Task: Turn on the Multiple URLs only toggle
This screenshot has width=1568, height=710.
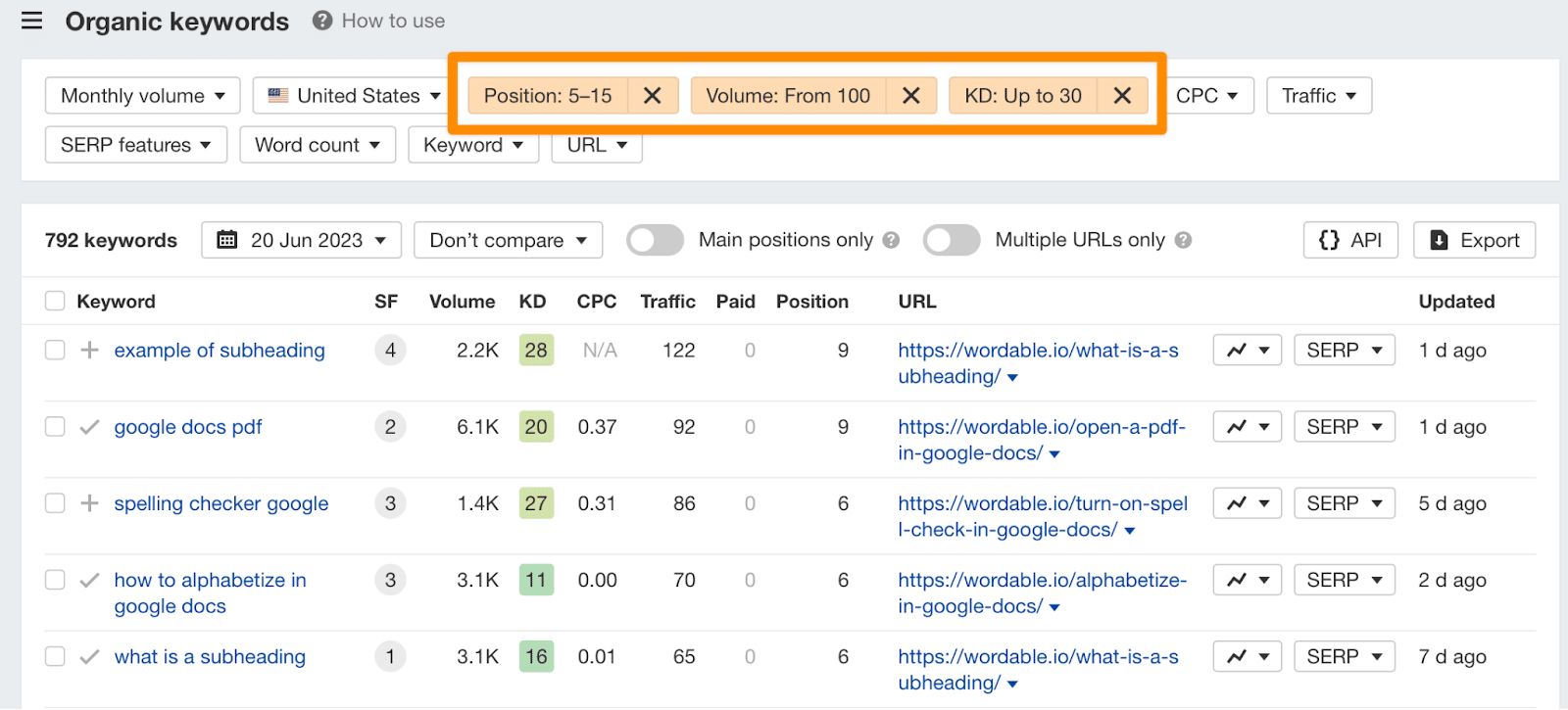Action: 952,240
